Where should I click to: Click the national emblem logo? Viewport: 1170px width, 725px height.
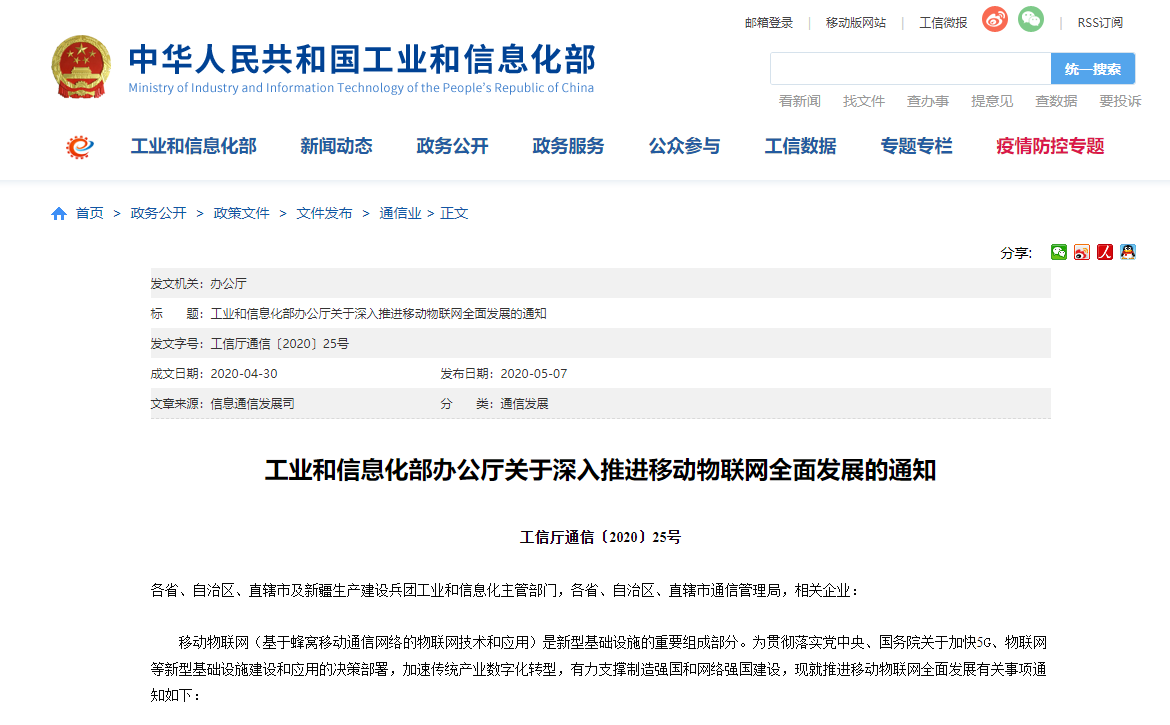(81, 67)
